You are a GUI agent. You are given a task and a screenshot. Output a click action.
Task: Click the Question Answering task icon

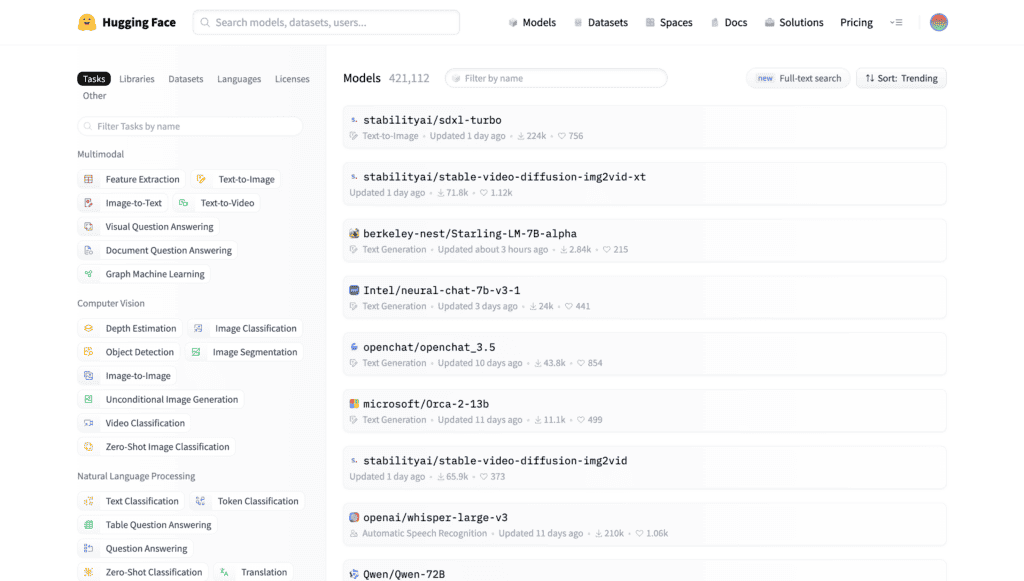[x=89, y=548]
